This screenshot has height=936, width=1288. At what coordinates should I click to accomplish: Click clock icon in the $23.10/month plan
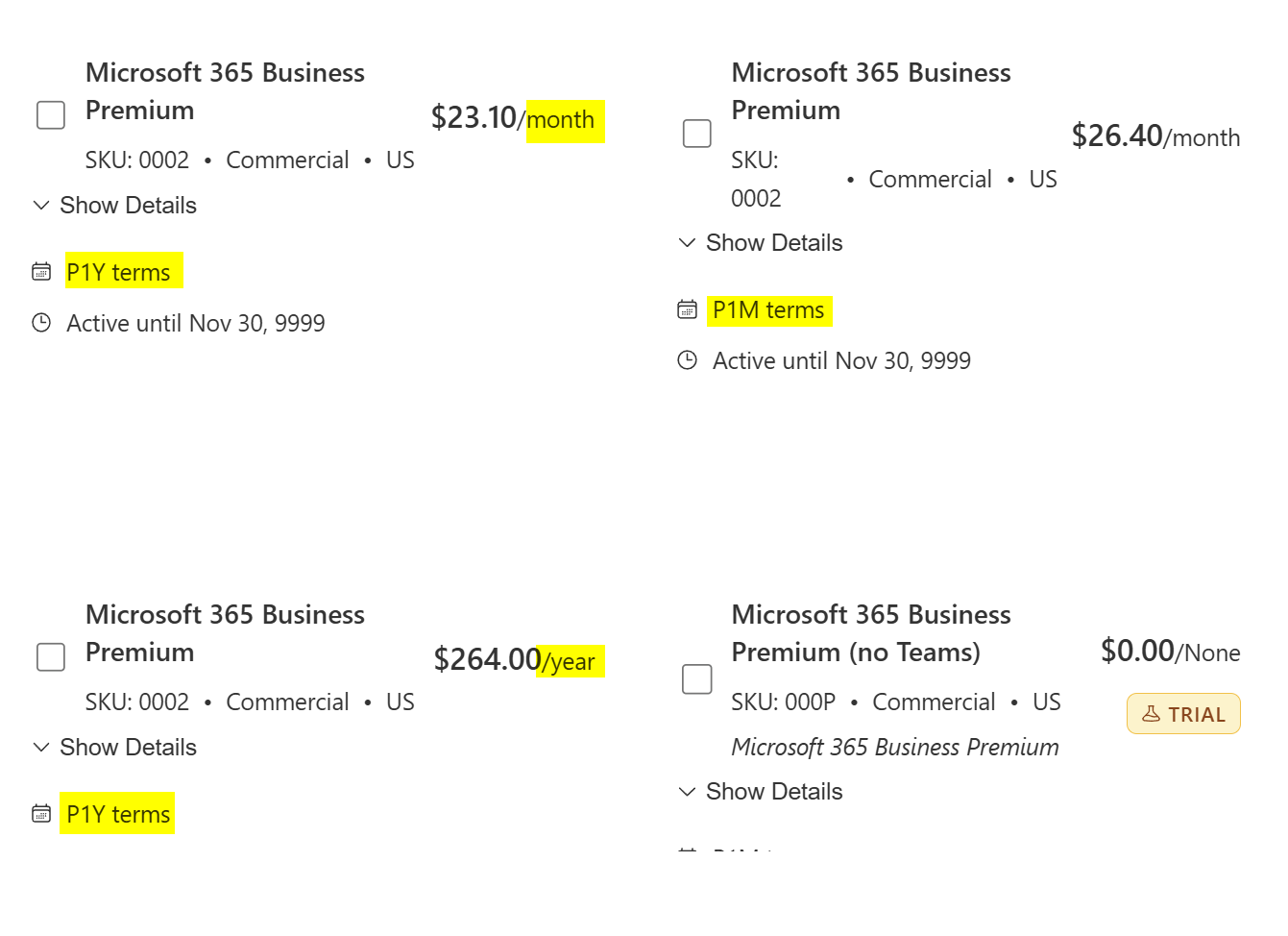click(41, 323)
